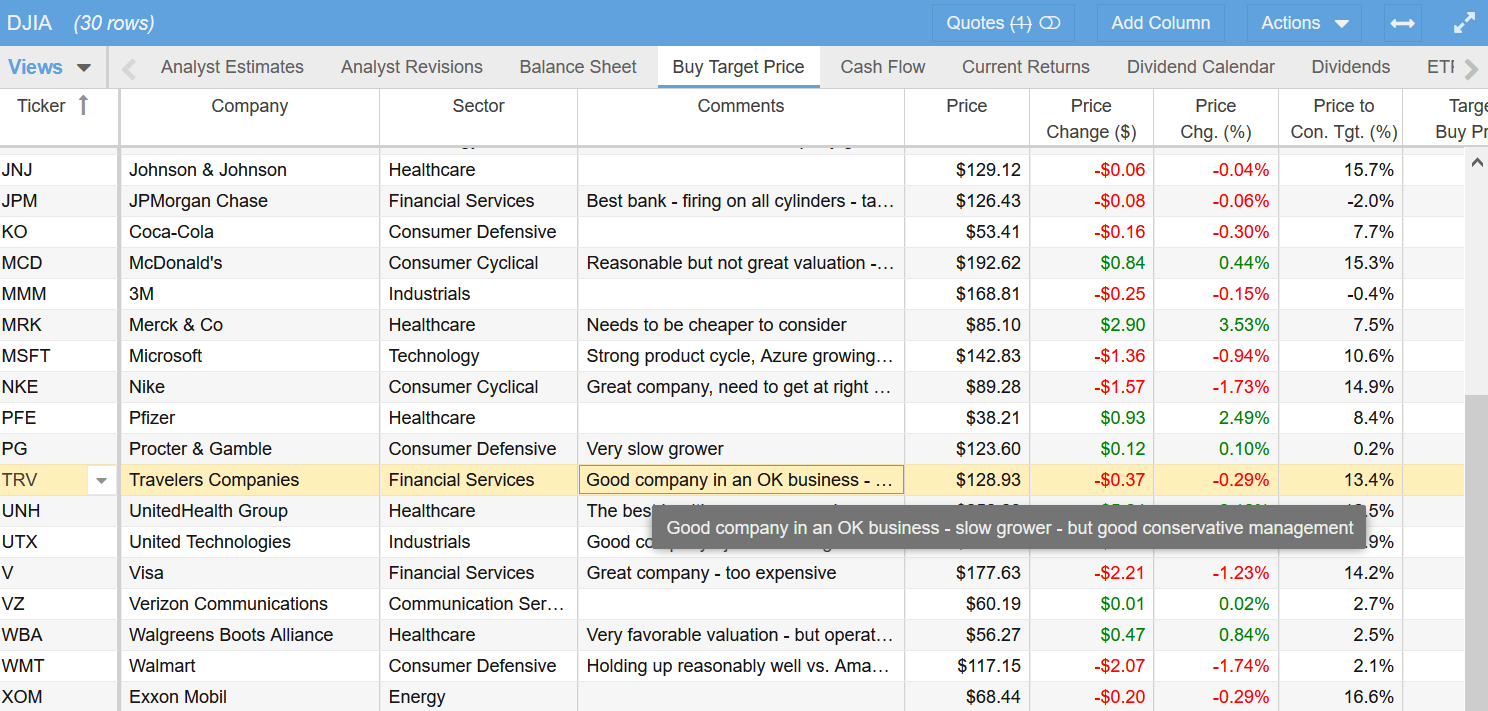Click the -1.73% price change cell
Image resolution: width=1488 pixels, height=711 pixels.
pyautogui.click(x=1216, y=387)
